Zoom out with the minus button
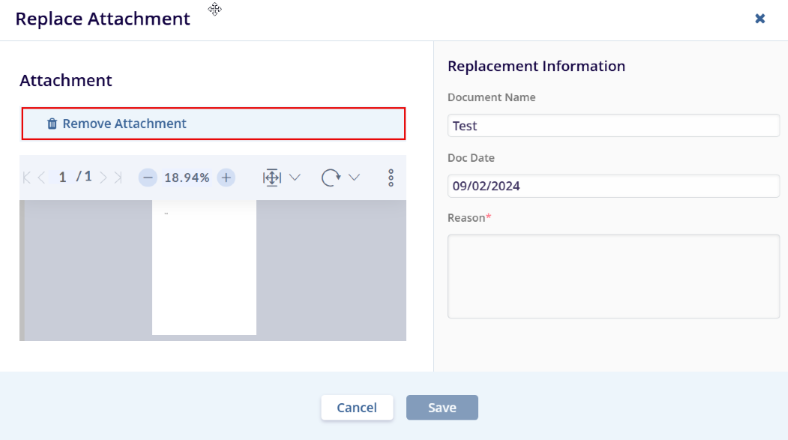This screenshot has height=440, width=788. pos(148,177)
